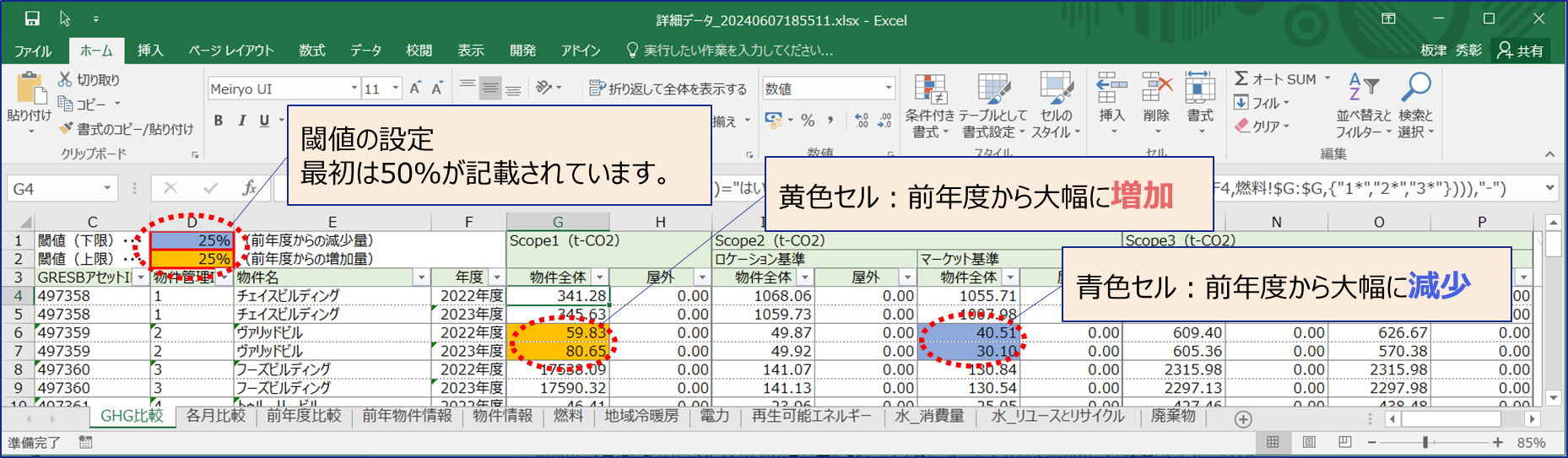Image resolution: width=1568 pixels, height=458 pixels.
Task: Decrease font size with smaller A icon
Action: [x=437, y=89]
